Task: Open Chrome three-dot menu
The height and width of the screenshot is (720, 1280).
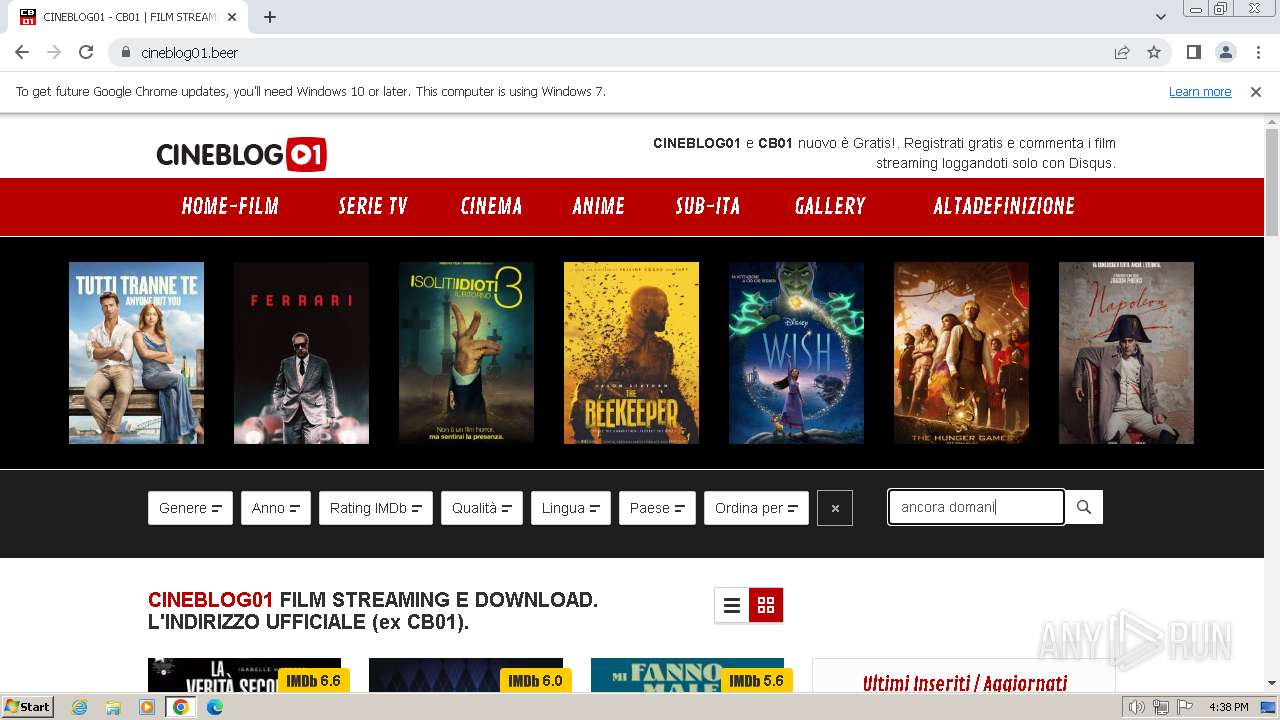Action: (x=1258, y=52)
